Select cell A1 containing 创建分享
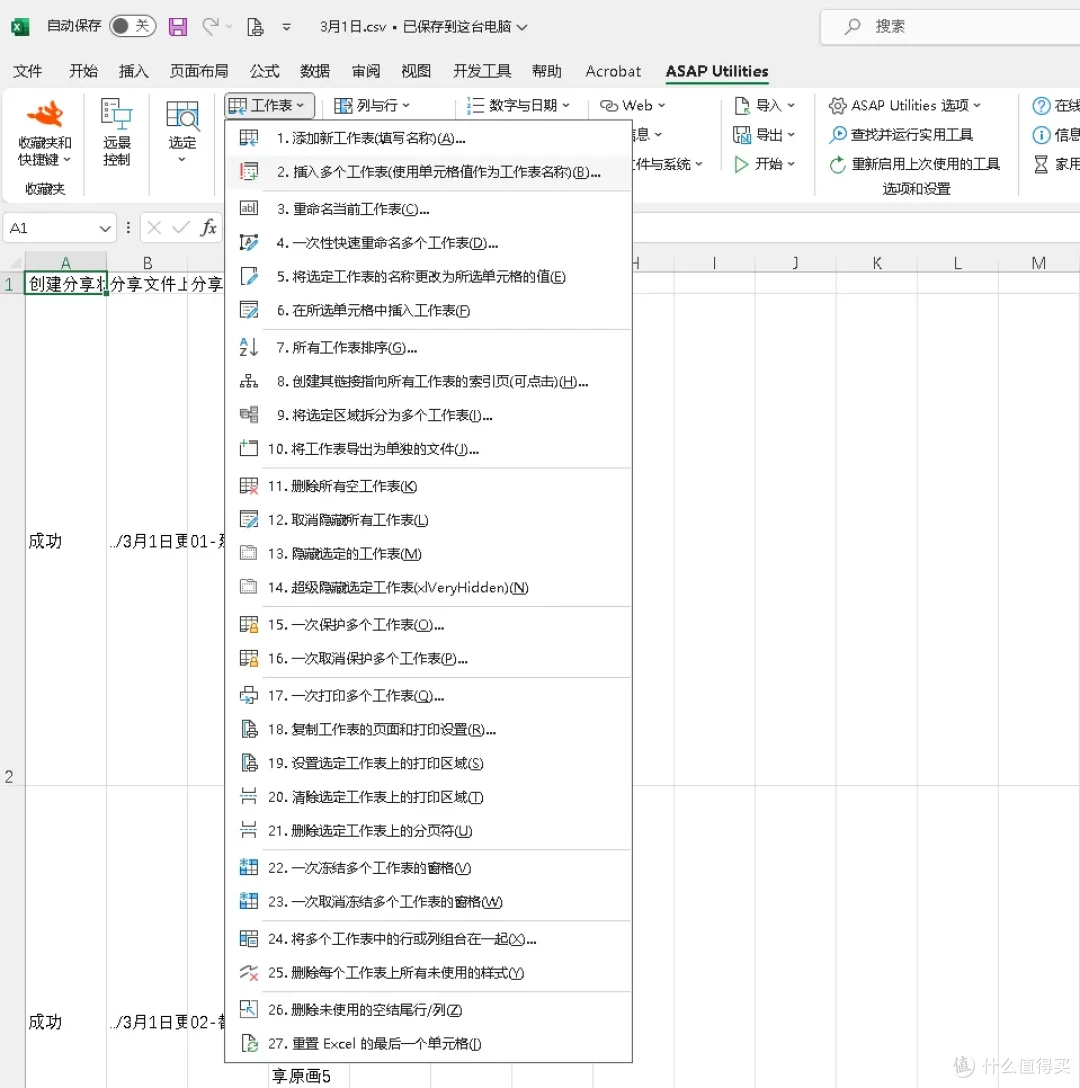Image resolution: width=1080 pixels, height=1088 pixels. [66, 283]
